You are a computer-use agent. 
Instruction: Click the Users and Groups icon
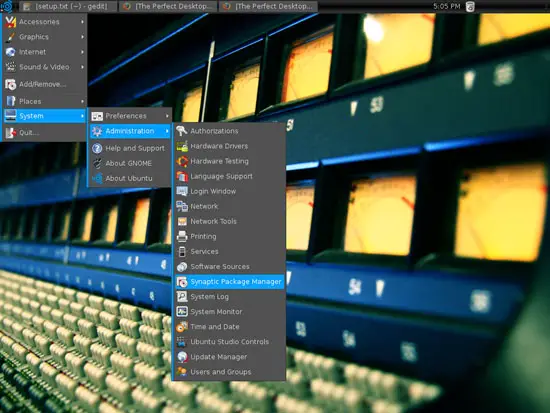click(x=182, y=372)
